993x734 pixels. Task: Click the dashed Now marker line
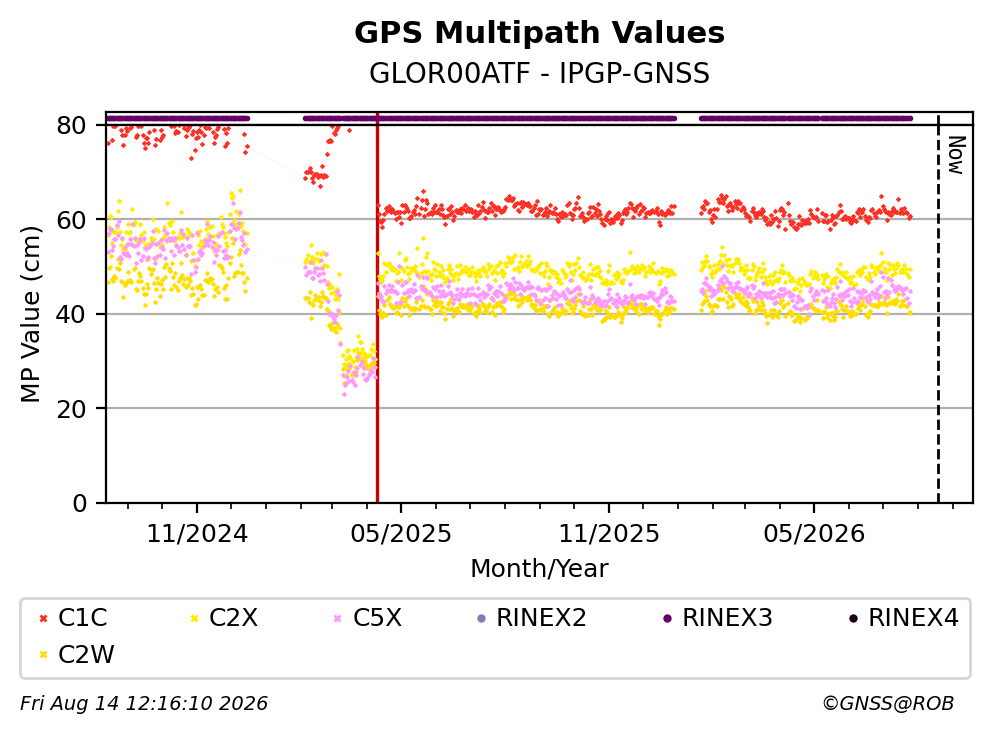pyautogui.click(x=938, y=307)
